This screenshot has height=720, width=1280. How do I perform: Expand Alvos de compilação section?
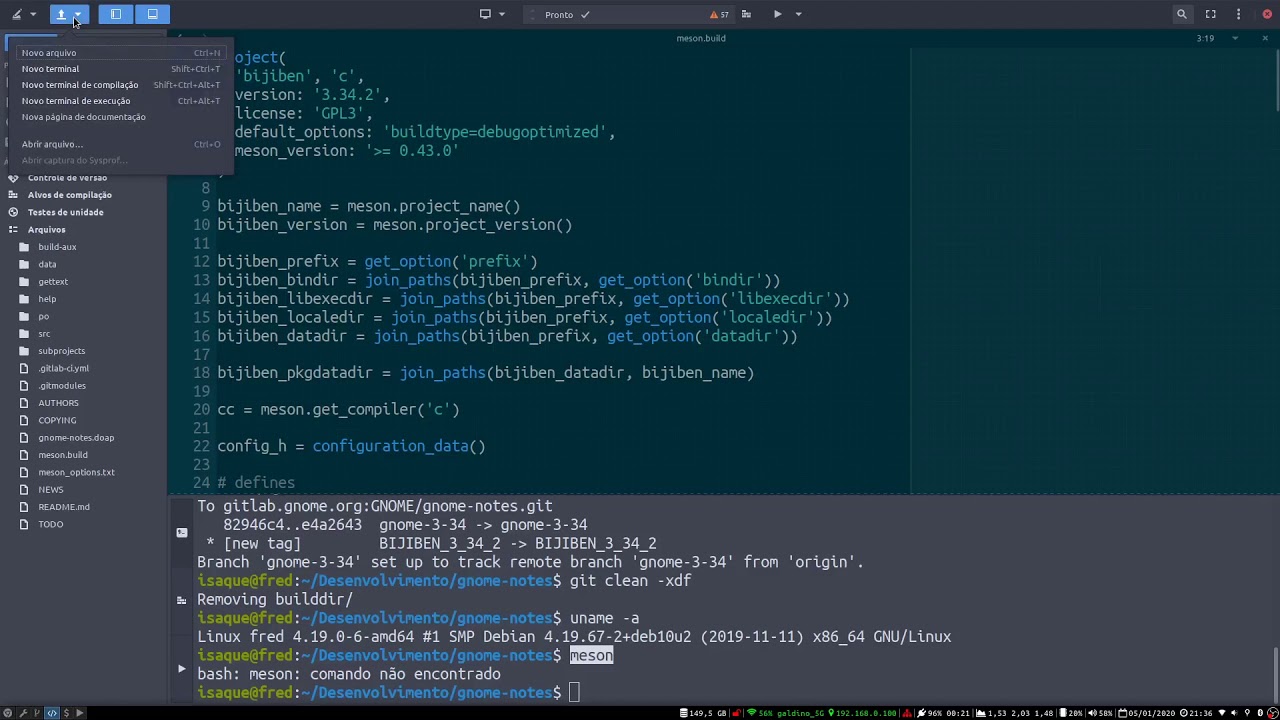coord(69,195)
